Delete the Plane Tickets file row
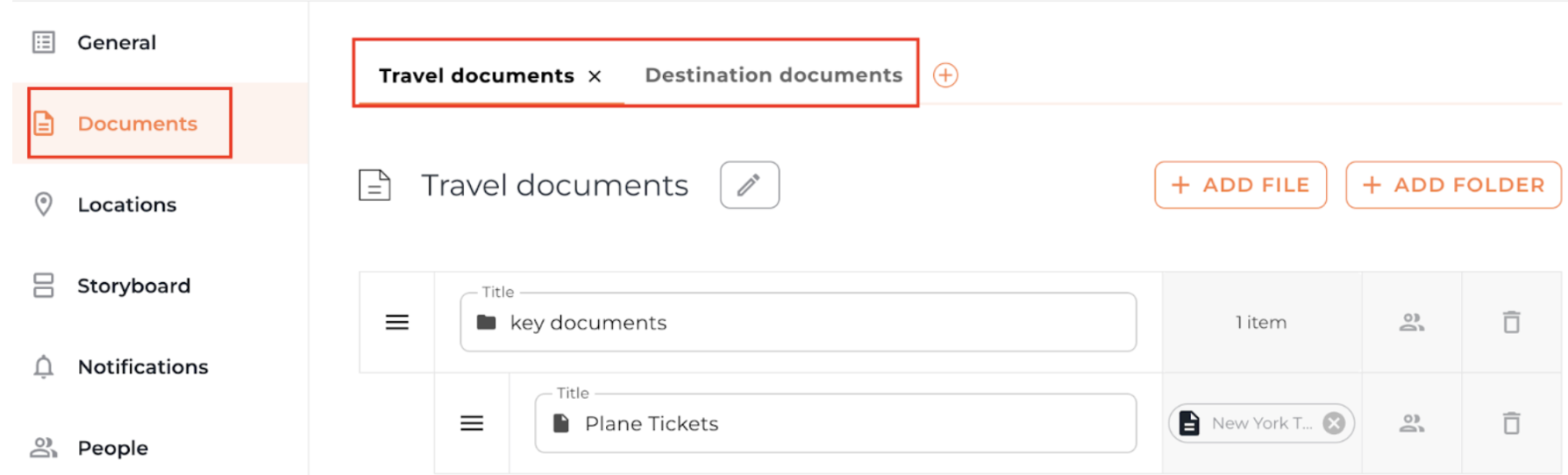 tap(1511, 423)
